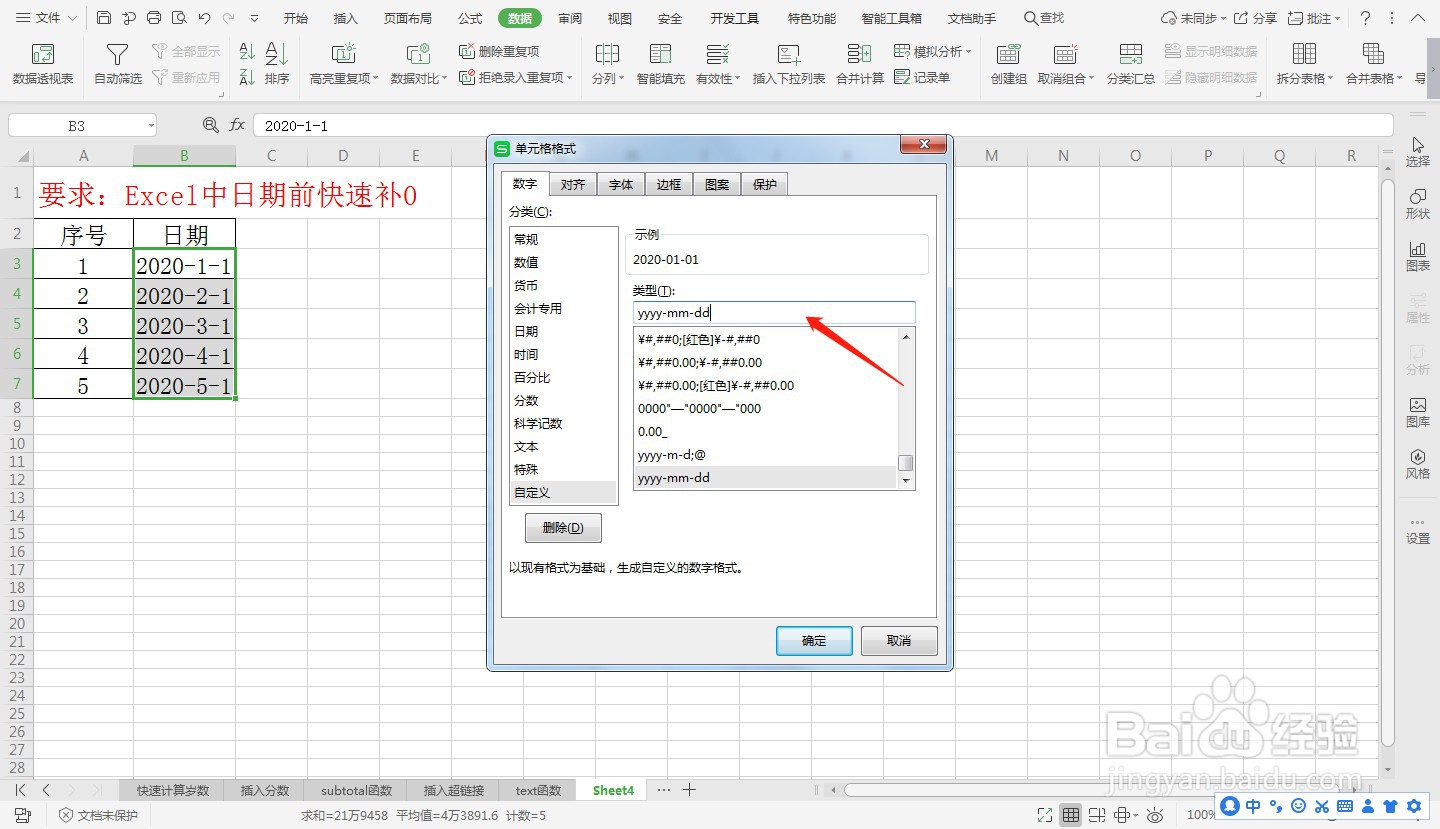Image resolution: width=1440 pixels, height=829 pixels.
Task: Click 查找 search in the ribbon
Action: 1044,18
